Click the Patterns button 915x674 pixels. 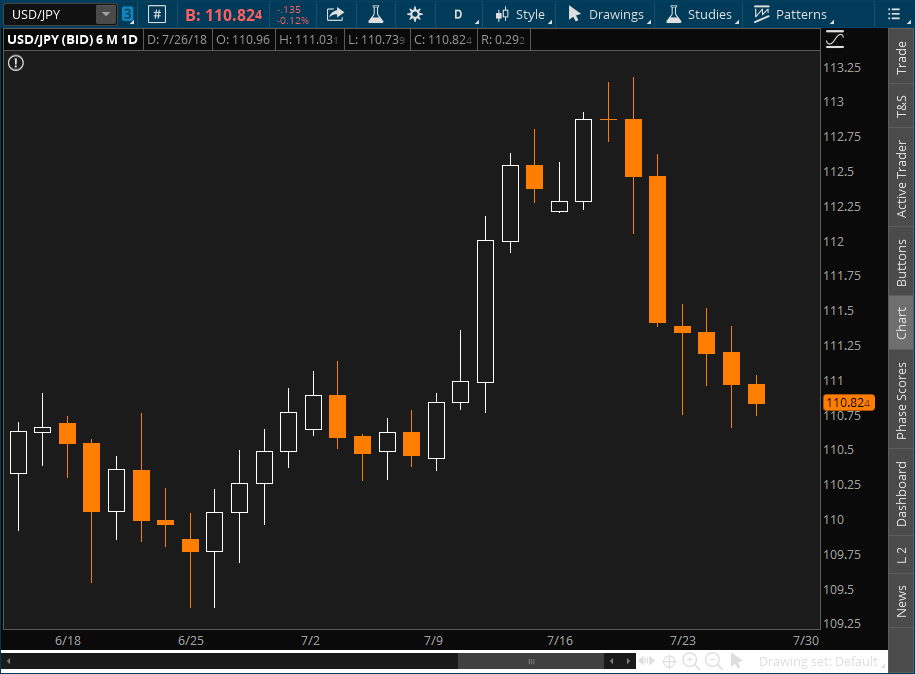pos(791,14)
